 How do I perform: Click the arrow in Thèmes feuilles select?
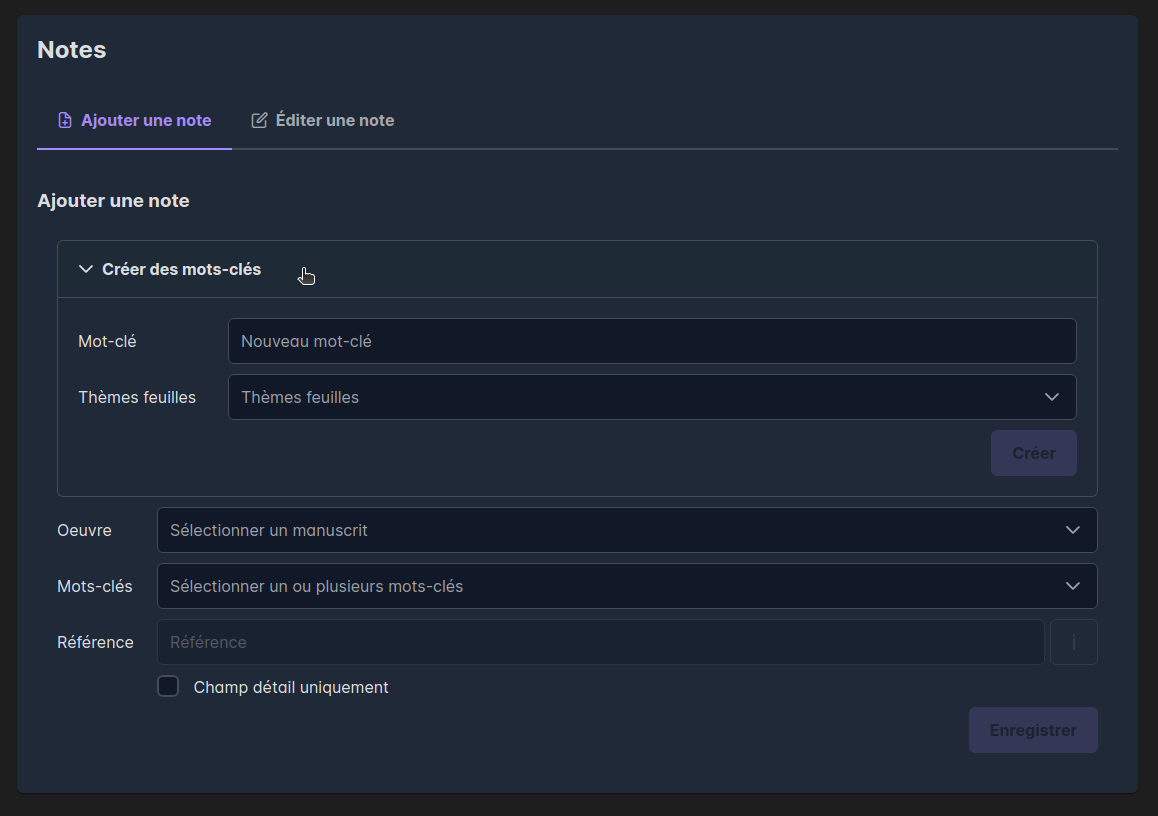[1051, 397]
